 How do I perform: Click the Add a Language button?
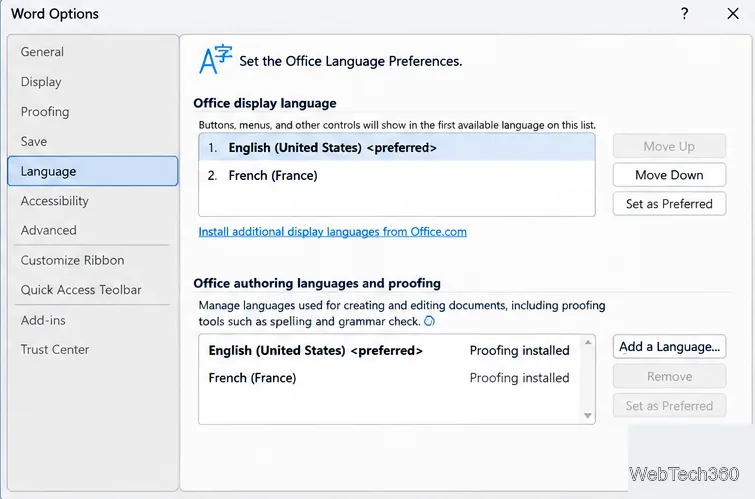click(669, 347)
